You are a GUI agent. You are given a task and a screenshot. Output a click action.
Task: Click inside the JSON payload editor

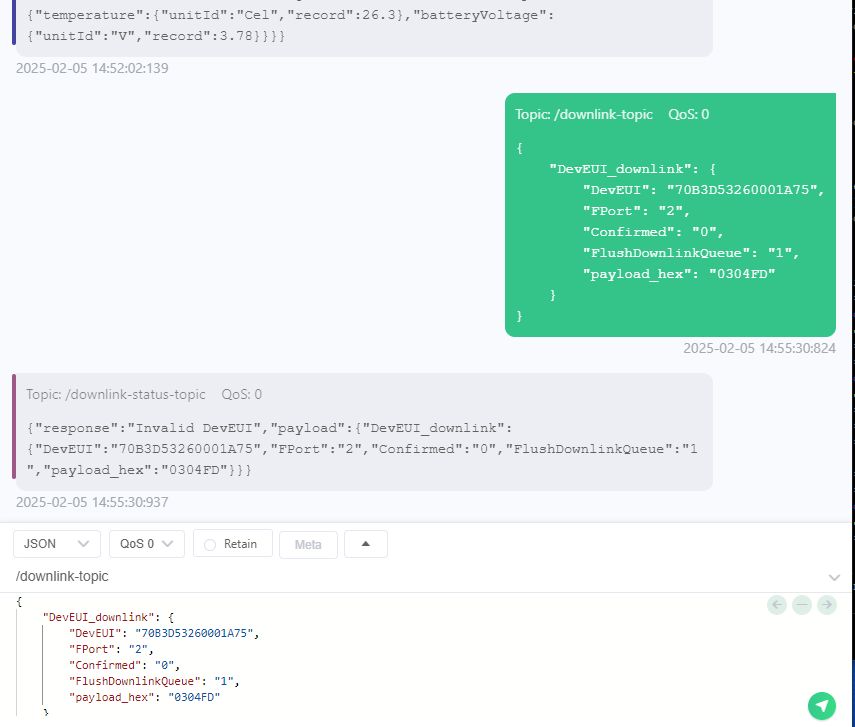450,660
